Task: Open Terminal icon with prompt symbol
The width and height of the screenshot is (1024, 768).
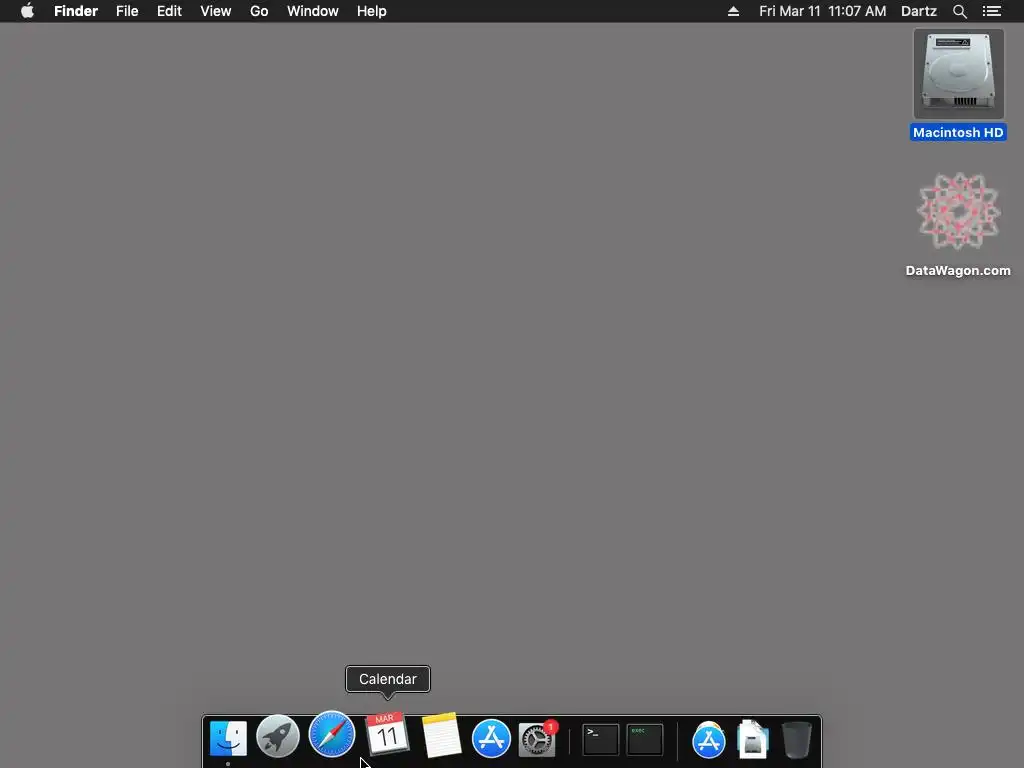Action: point(600,739)
